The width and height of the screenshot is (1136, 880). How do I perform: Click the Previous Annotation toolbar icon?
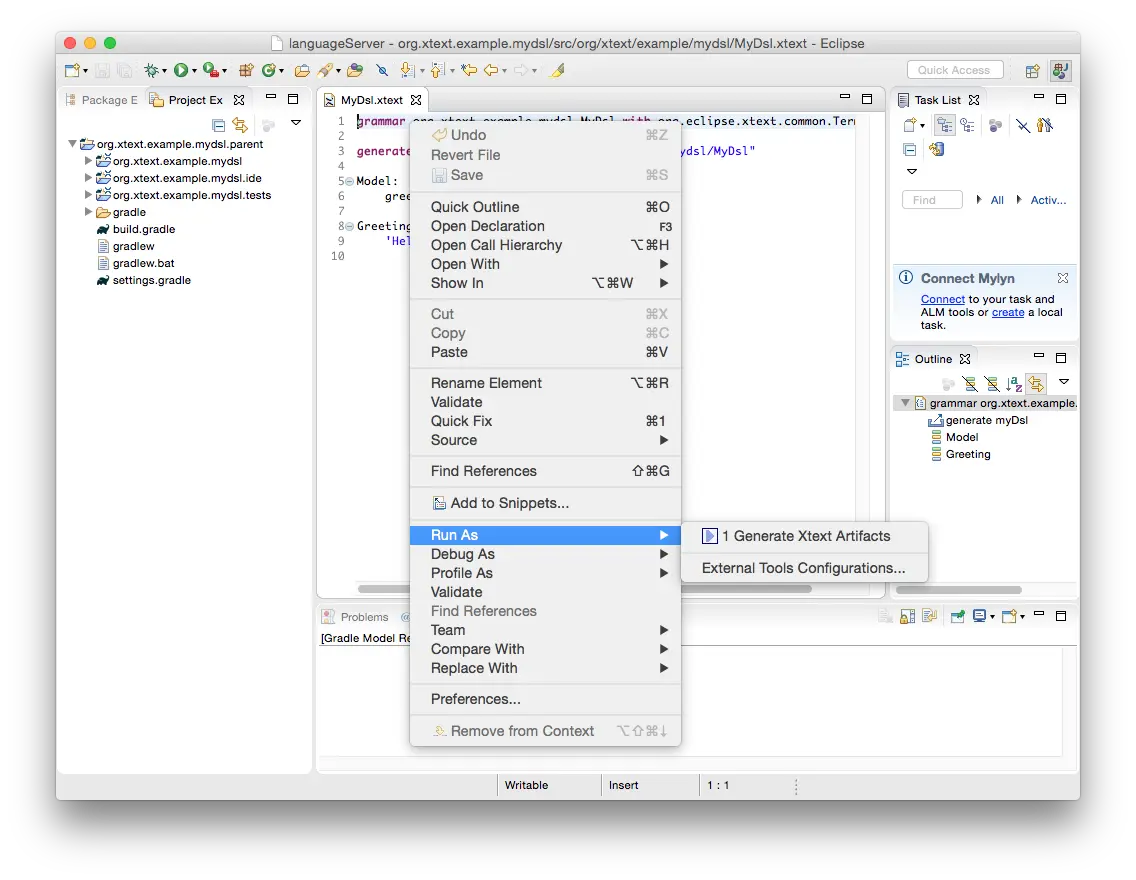point(437,70)
